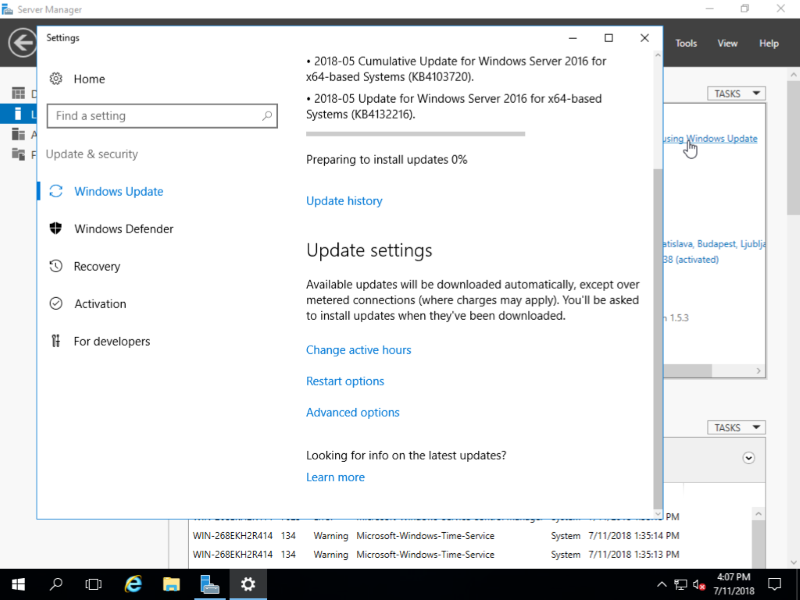This screenshot has height=600, width=800.
Task: Open network tray icon
Action: 680,585
